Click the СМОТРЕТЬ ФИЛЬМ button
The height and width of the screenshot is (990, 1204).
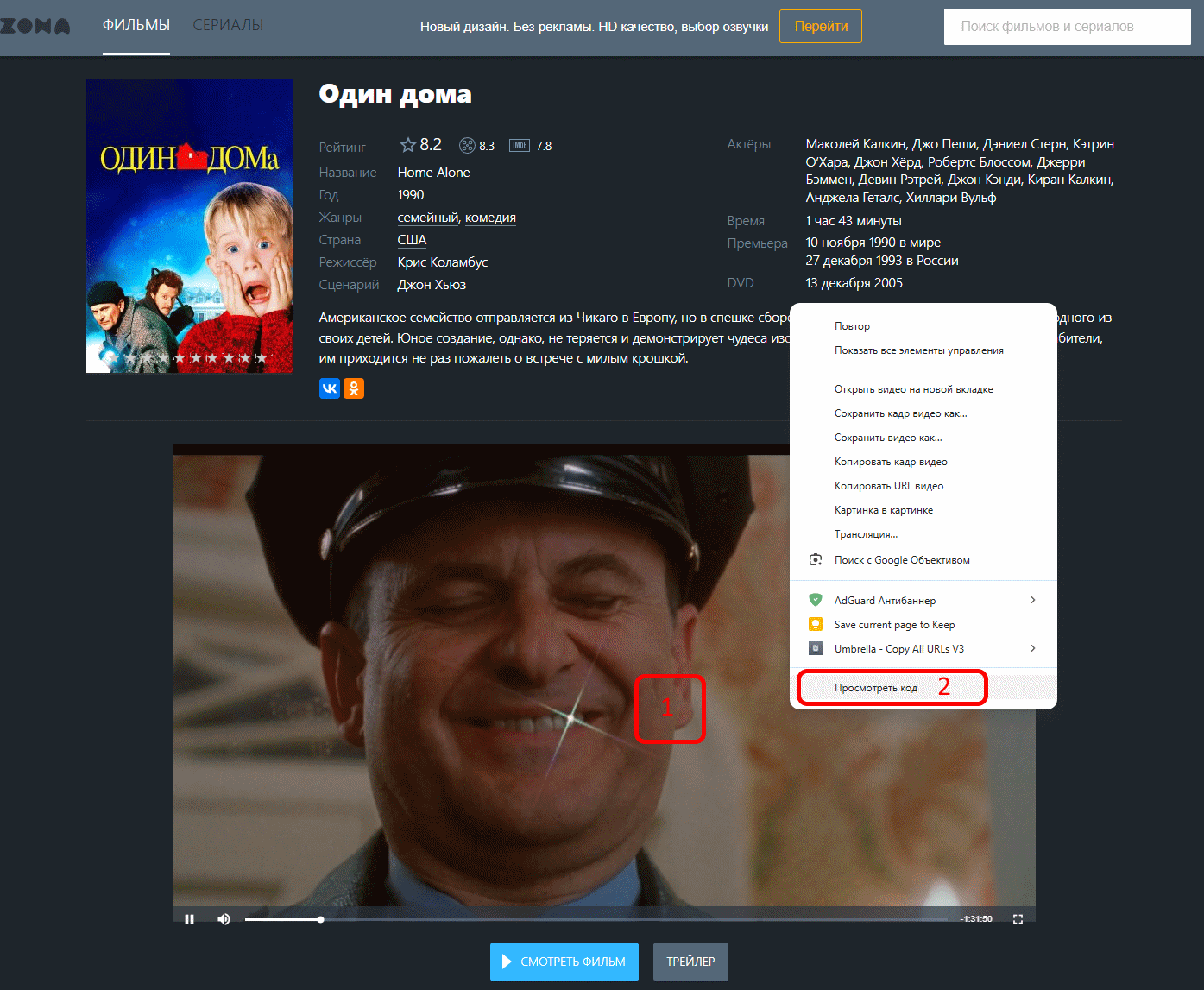[x=564, y=962]
